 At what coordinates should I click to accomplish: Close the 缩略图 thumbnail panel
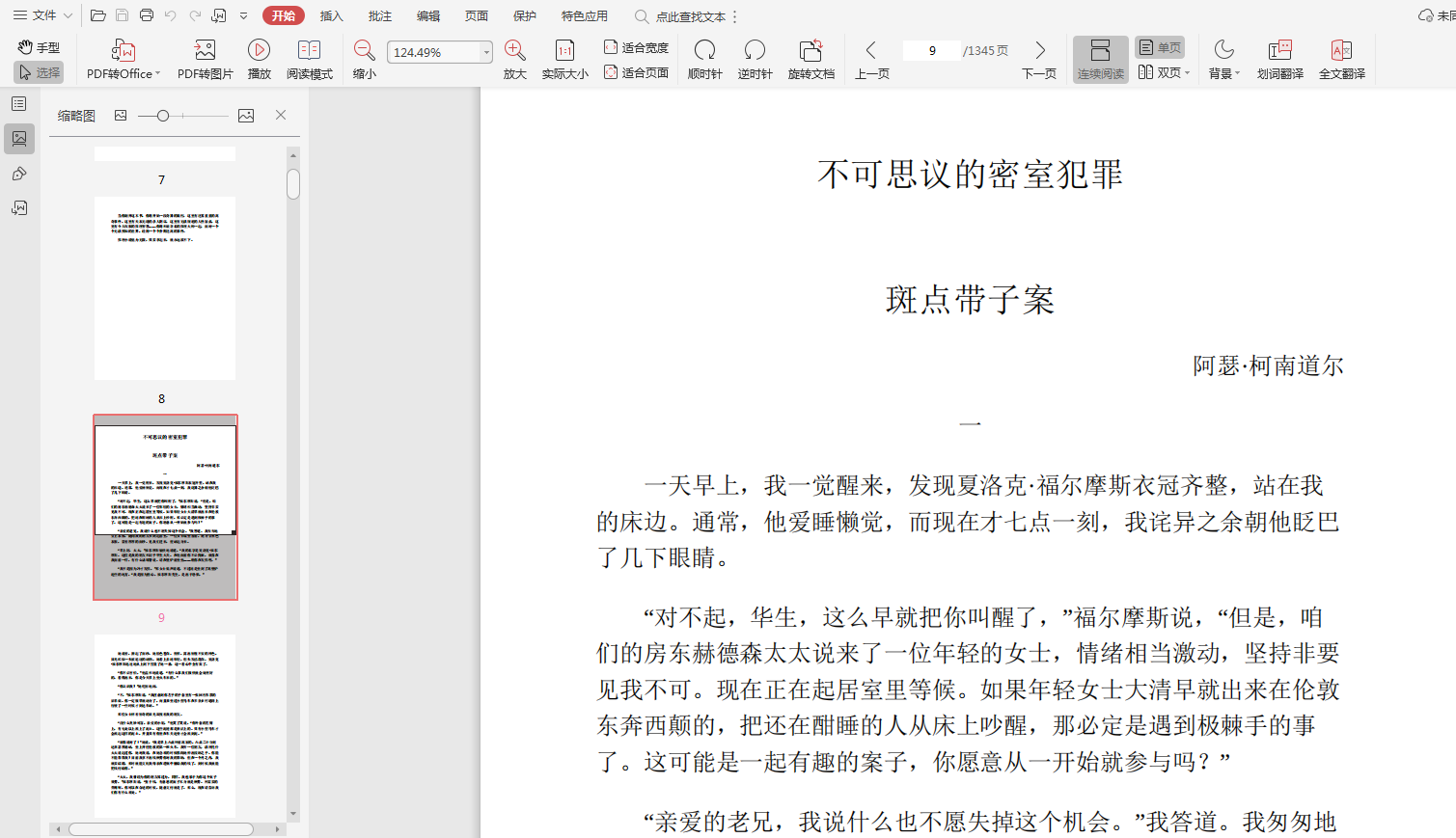click(281, 115)
